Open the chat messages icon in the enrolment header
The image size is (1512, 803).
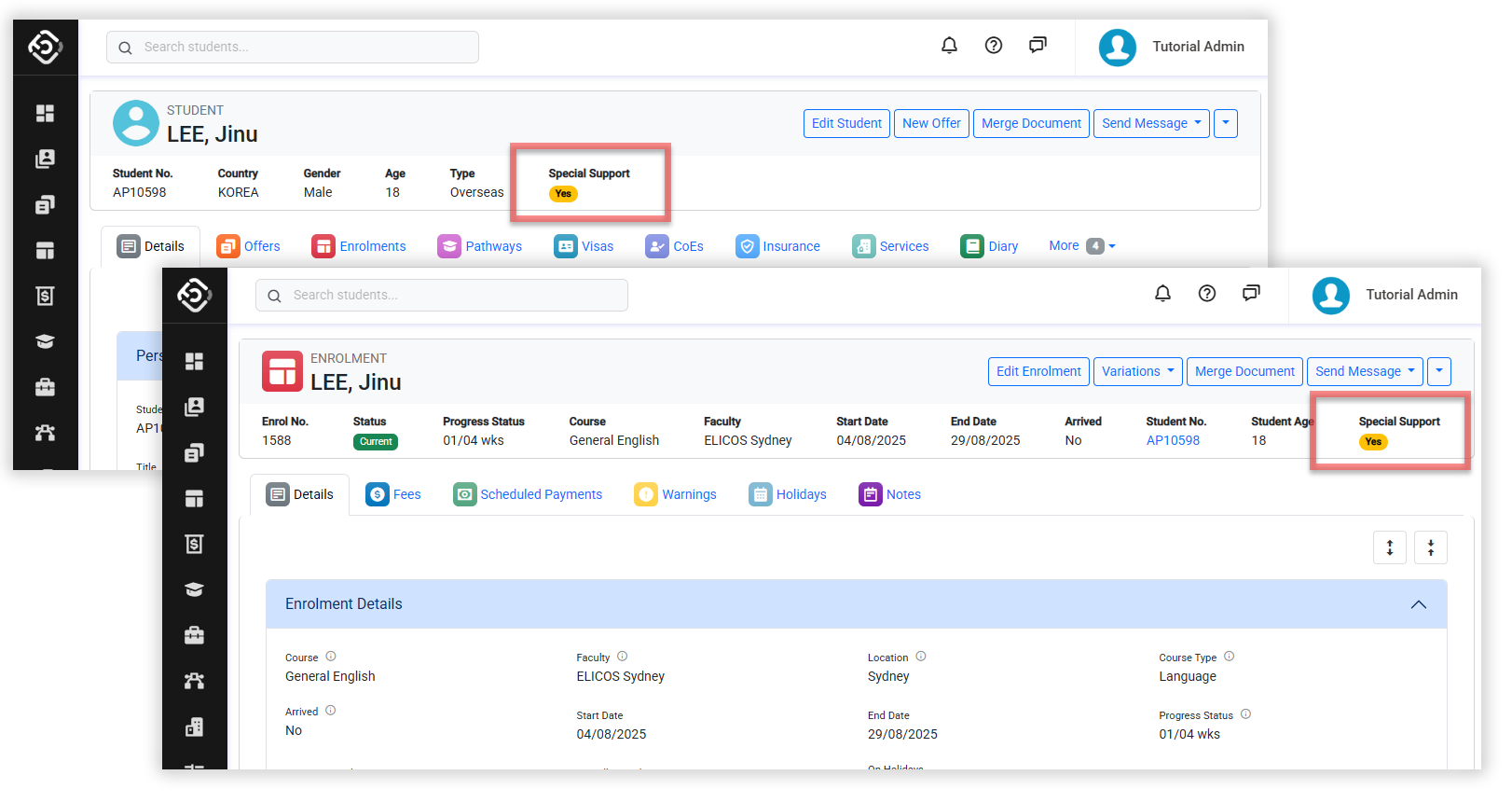tap(1251, 294)
